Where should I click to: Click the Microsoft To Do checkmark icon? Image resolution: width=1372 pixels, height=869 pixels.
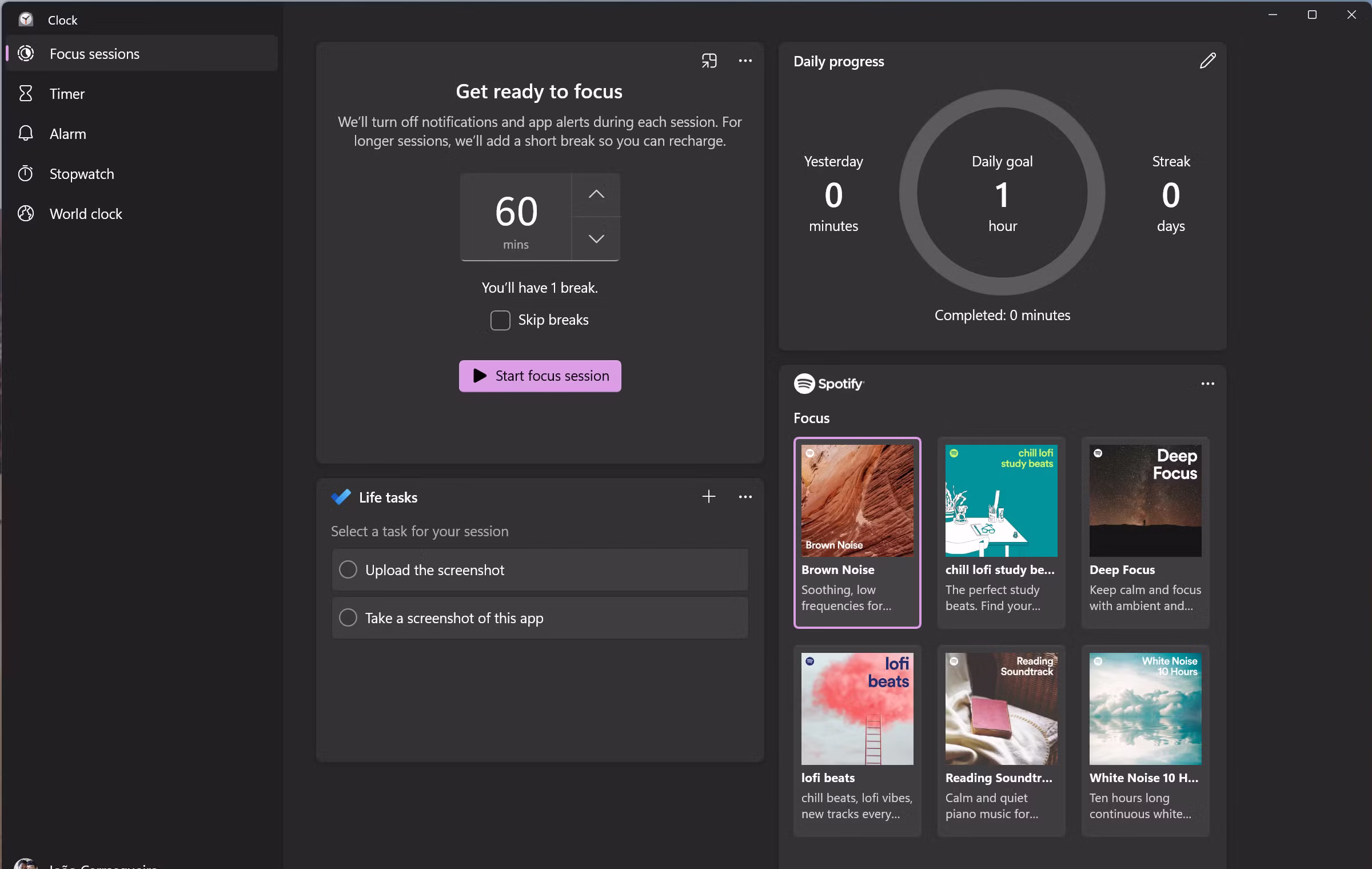pyautogui.click(x=341, y=497)
